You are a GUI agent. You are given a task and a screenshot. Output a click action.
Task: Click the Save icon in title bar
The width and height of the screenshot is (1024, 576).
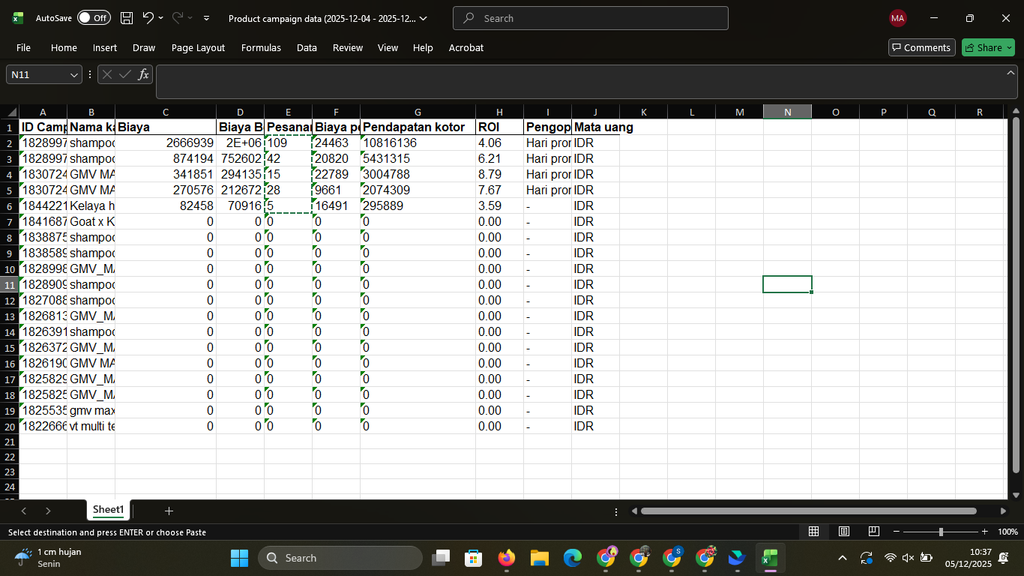(127, 18)
